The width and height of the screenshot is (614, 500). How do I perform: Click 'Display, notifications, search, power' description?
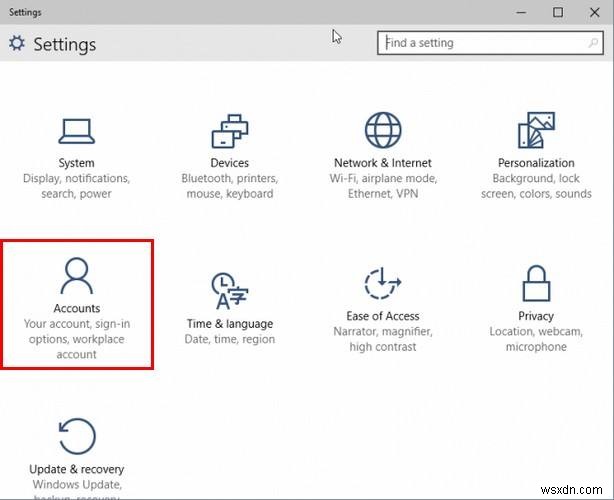coord(76,186)
